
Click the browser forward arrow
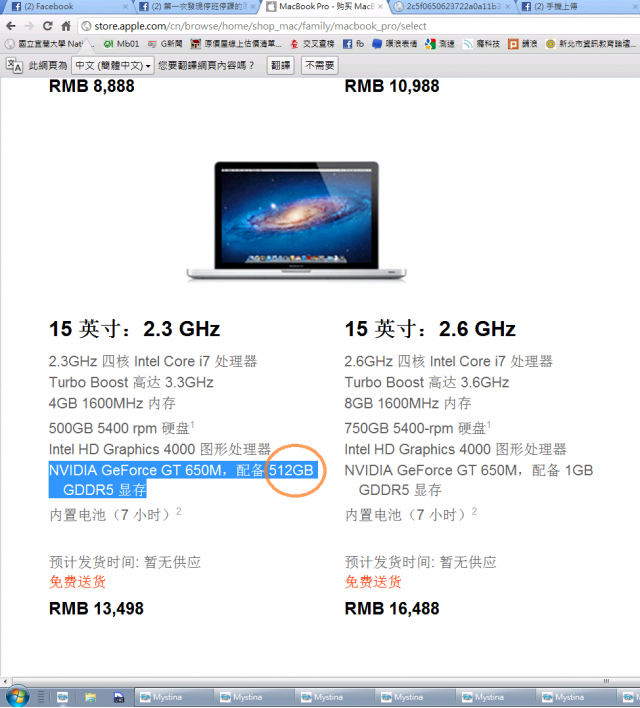tap(29, 26)
